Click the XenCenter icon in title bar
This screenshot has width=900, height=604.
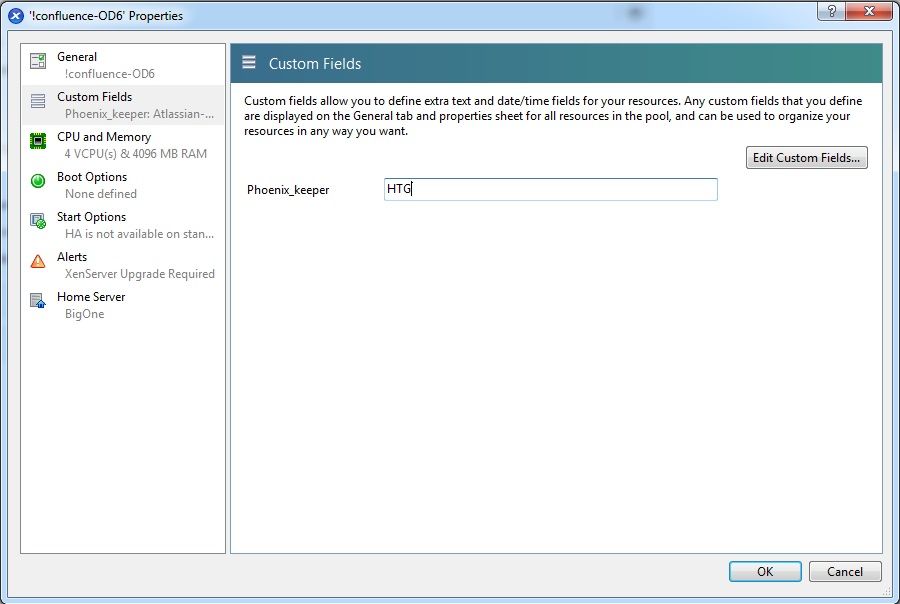[x=16, y=16]
